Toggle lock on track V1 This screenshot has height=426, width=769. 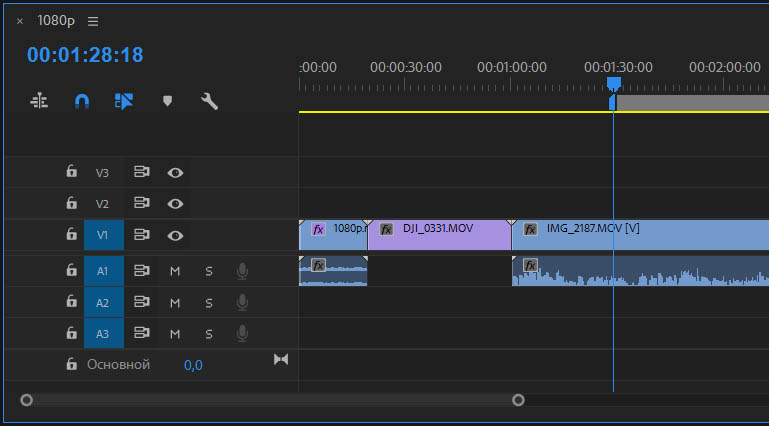click(72, 234)
